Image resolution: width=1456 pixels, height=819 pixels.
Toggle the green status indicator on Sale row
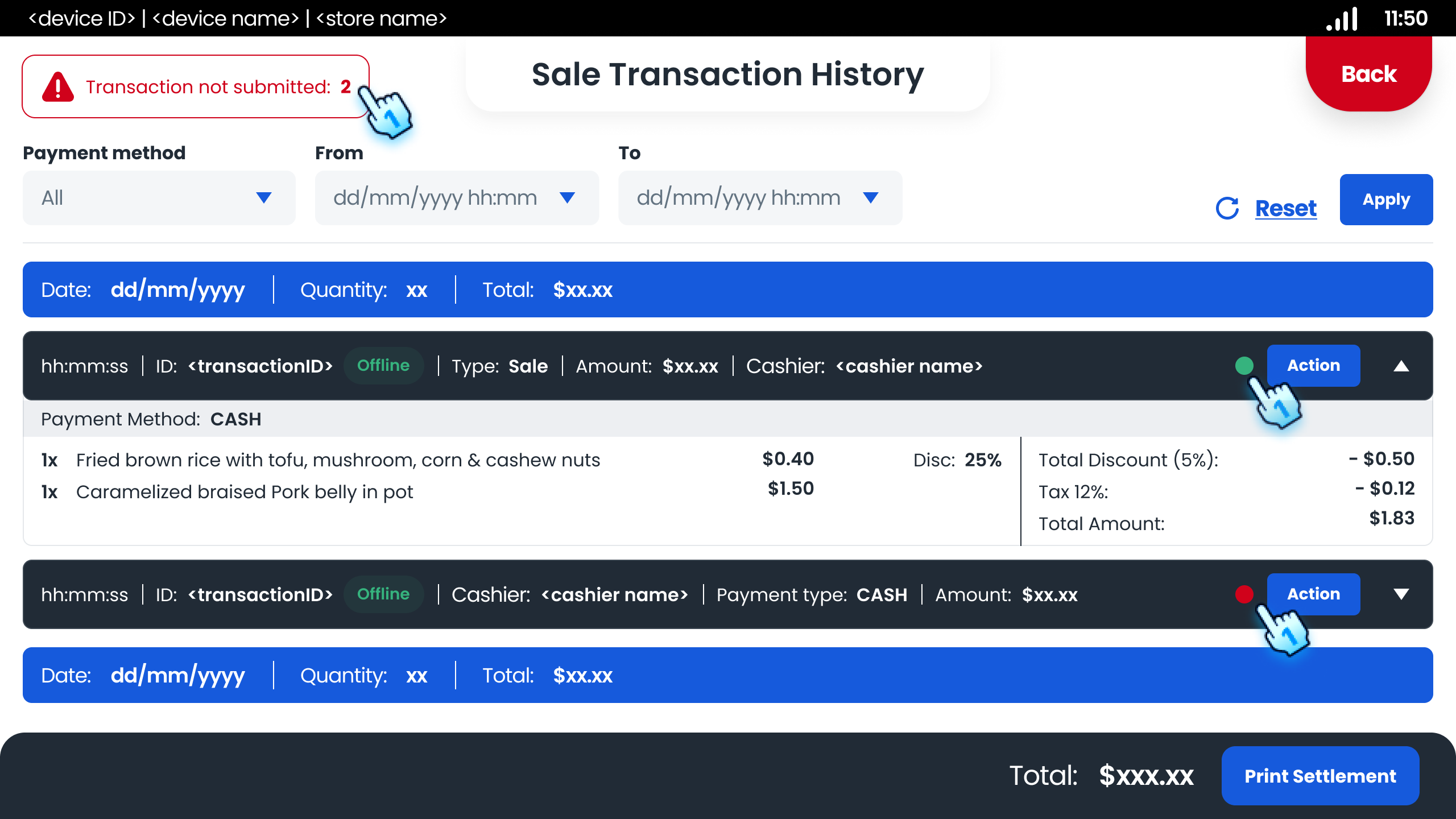pyautogui.click(x=1246, y=366)
